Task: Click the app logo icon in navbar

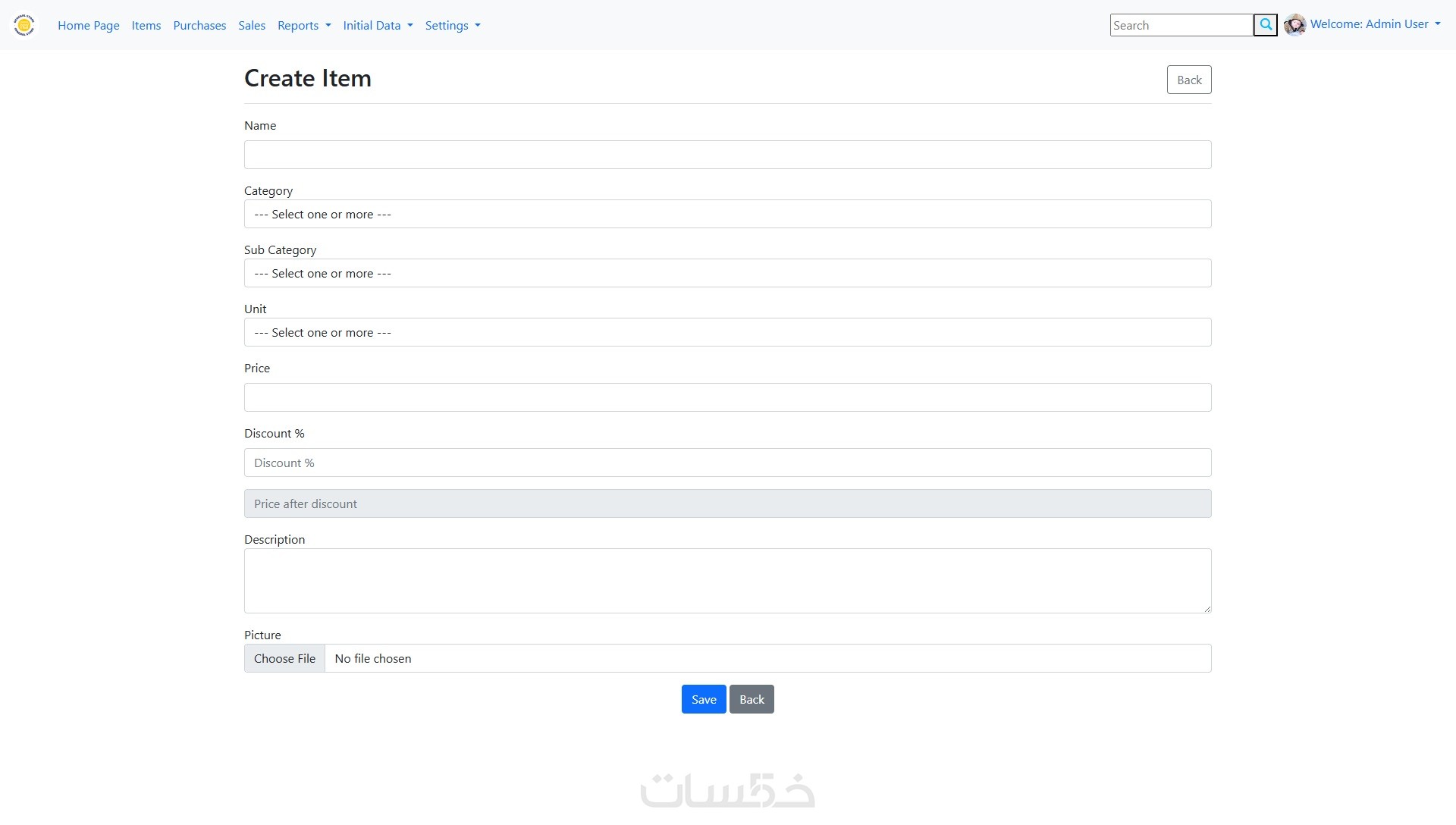Action: pos(24,25)
